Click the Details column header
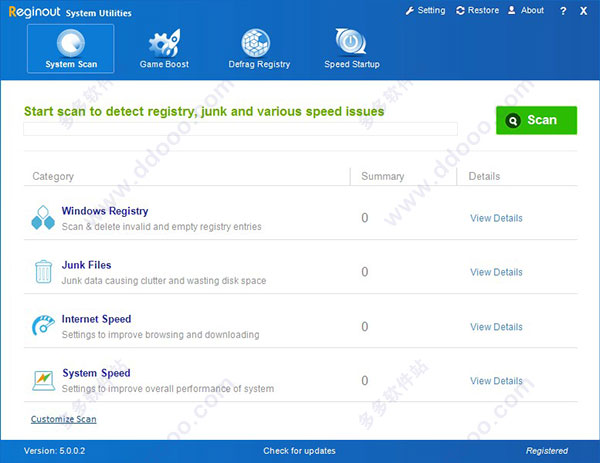Screen dimensions: 600x463 484,176
